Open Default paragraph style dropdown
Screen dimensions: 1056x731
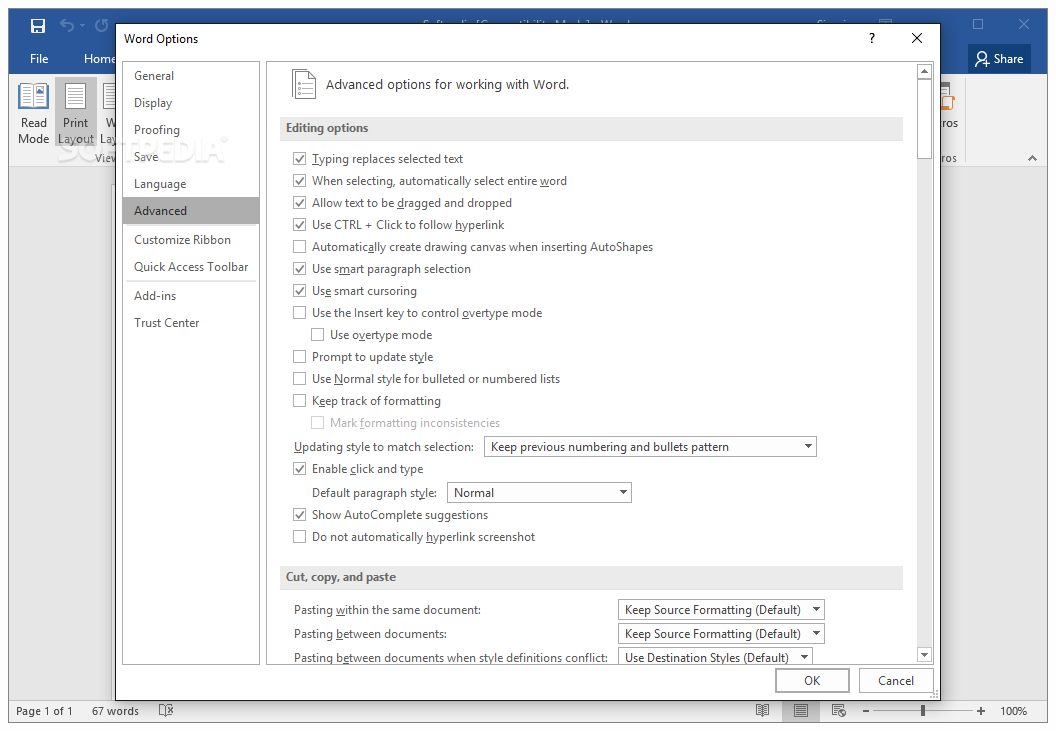pyautogui.click(x=539, y=492)
